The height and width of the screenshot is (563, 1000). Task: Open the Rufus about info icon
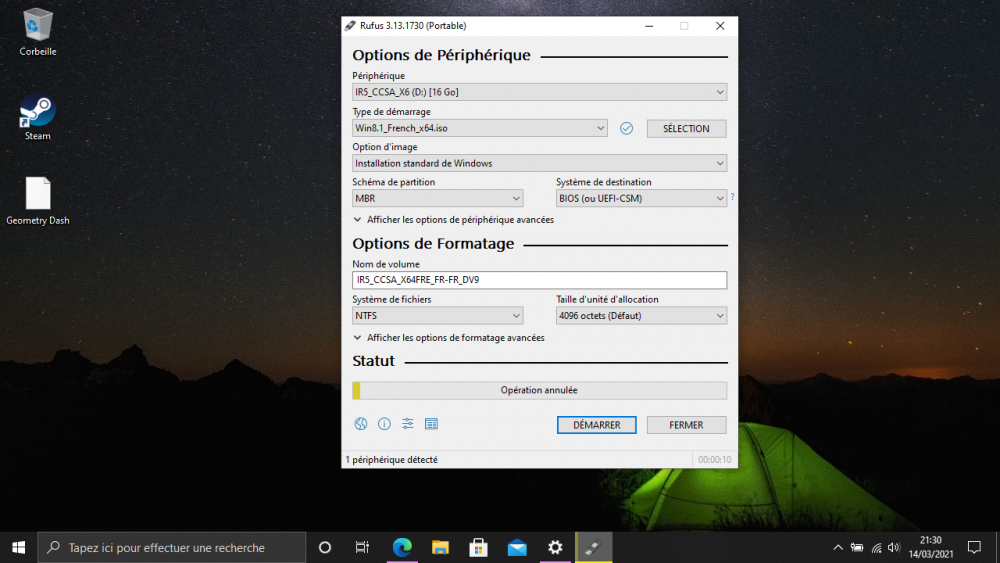(384, 424)
